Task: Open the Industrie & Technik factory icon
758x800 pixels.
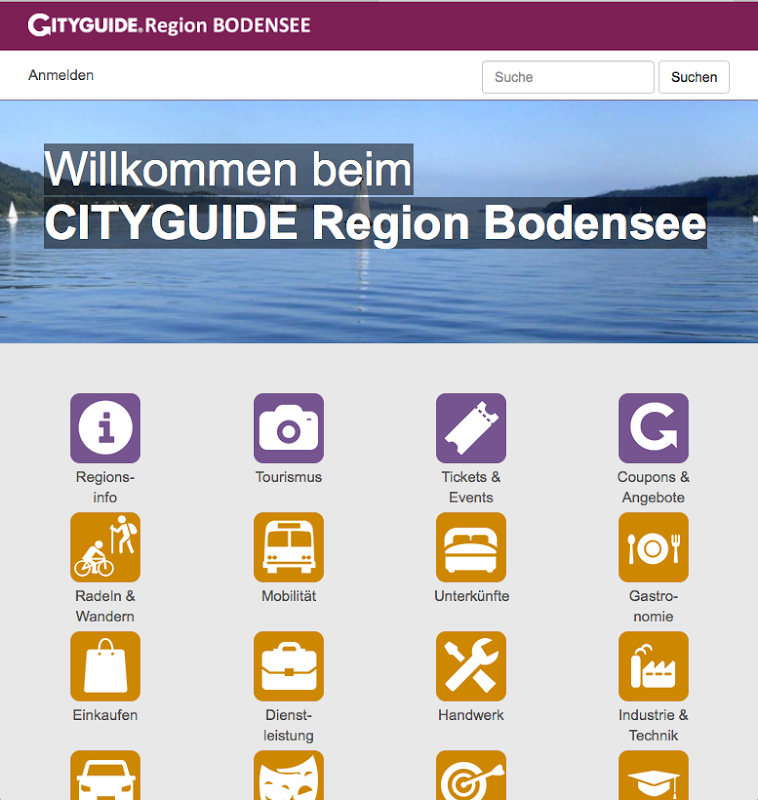Action: click(x=653, y=666)
